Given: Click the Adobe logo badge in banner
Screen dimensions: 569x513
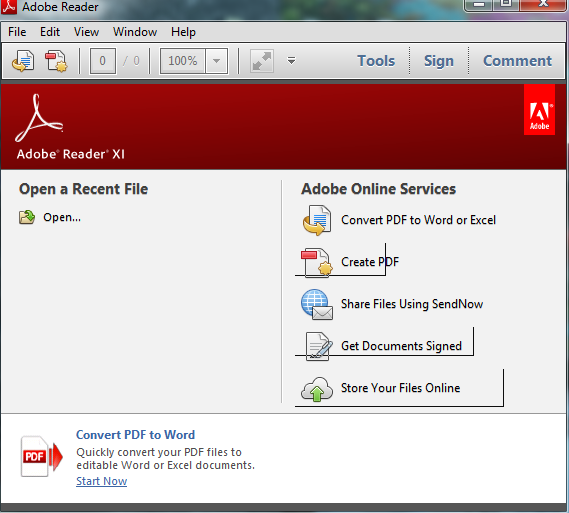Looking at the screenshot, I should tap(539, 110).
